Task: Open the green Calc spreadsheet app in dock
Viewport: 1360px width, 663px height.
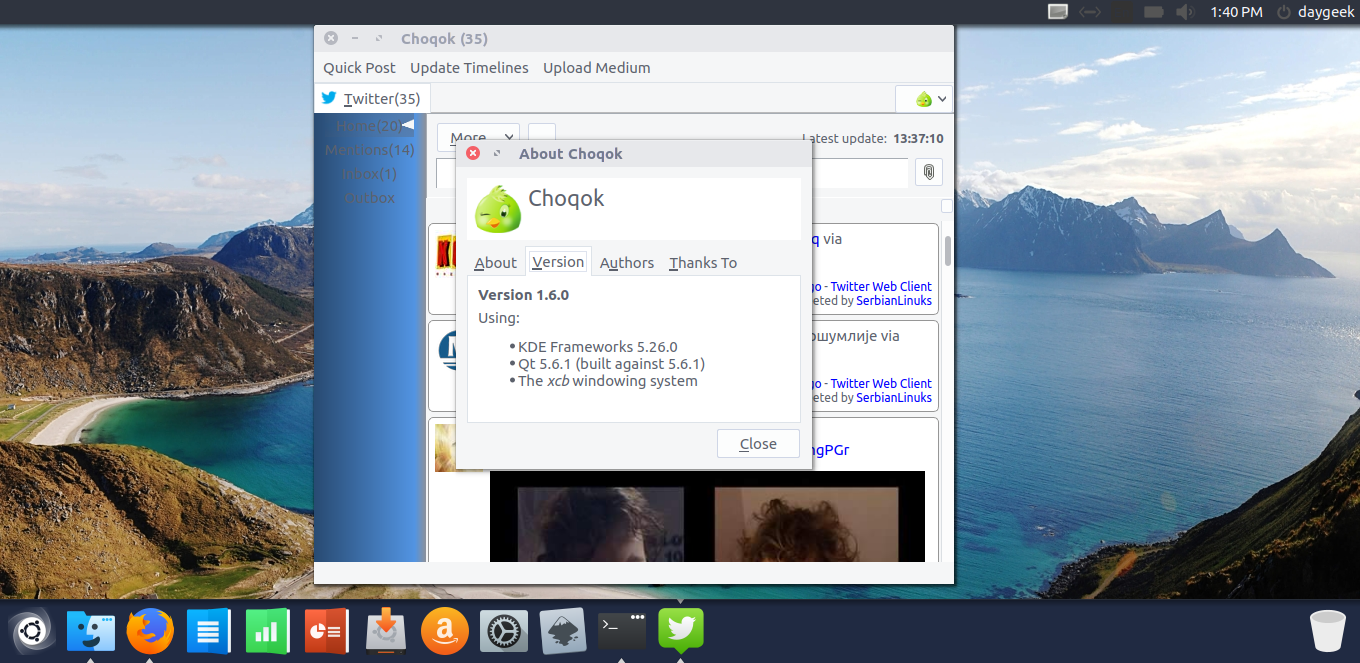Action: (x=267, y=632)
